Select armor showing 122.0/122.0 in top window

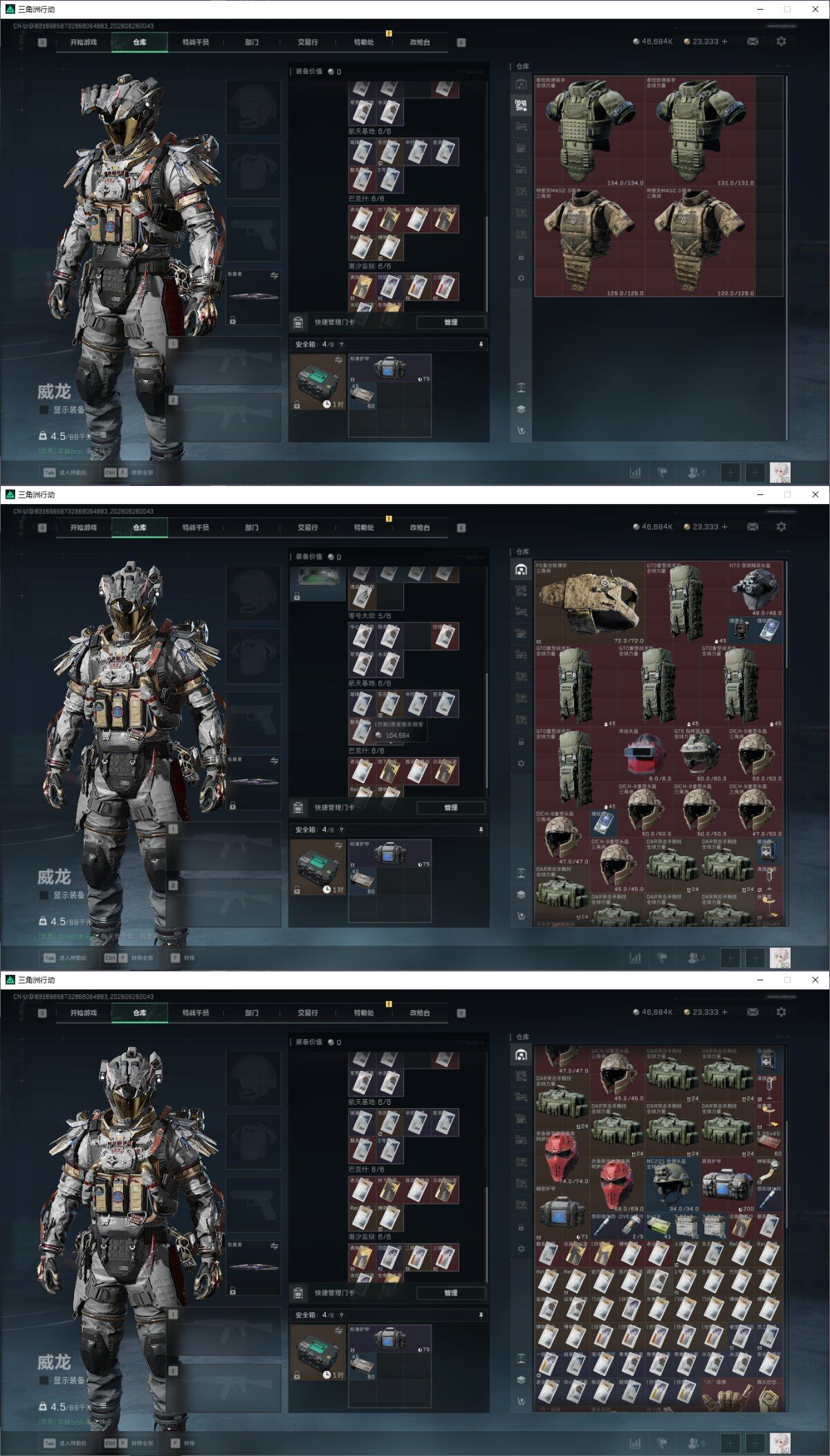(x=700, y=241)
